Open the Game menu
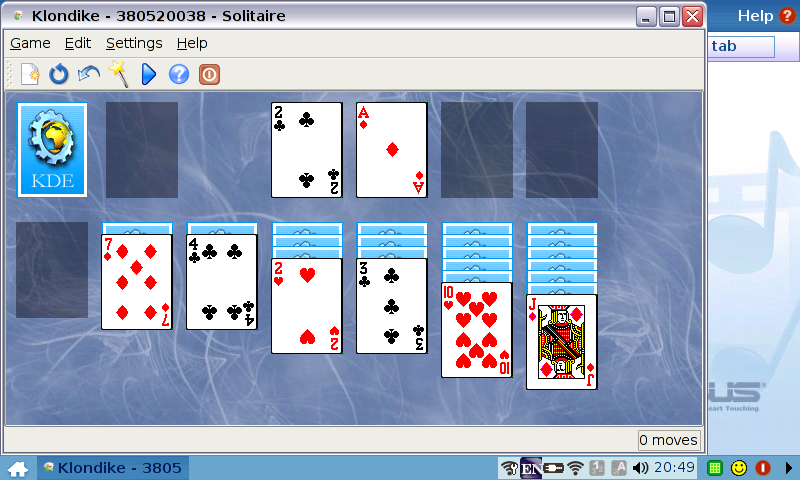The height and width of the screenshot is (480, 800). 30,43
